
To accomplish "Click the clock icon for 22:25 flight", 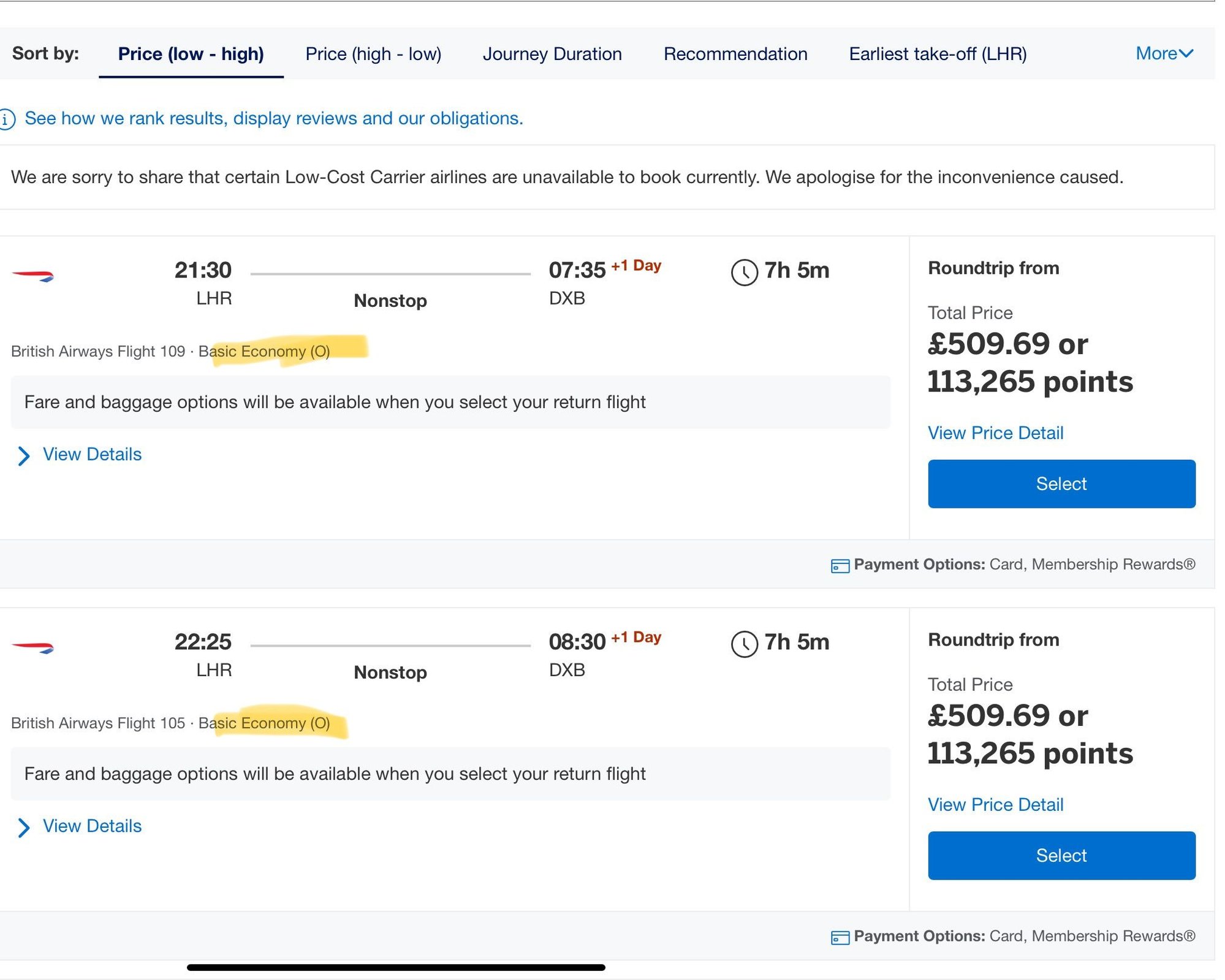I will click(x=744, y=644).
